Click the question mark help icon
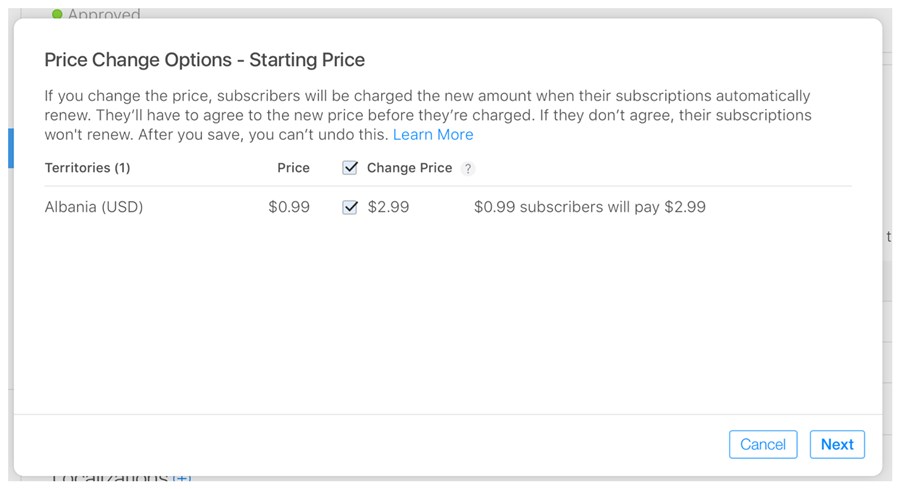Image resolution: width=900 pixels, height=489 pixels. pyautogui.click(x=468, y=168)
